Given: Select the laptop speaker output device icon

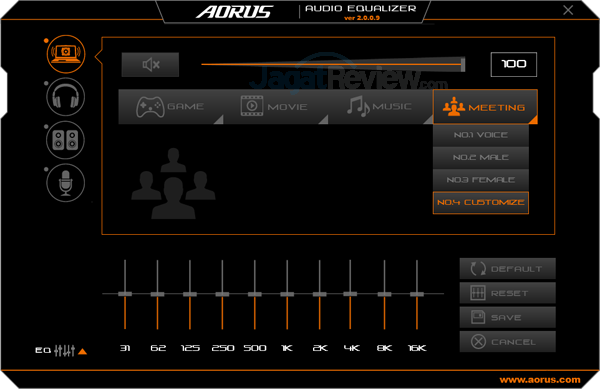Looking at the screenshot, I should [x=66, y=54].
